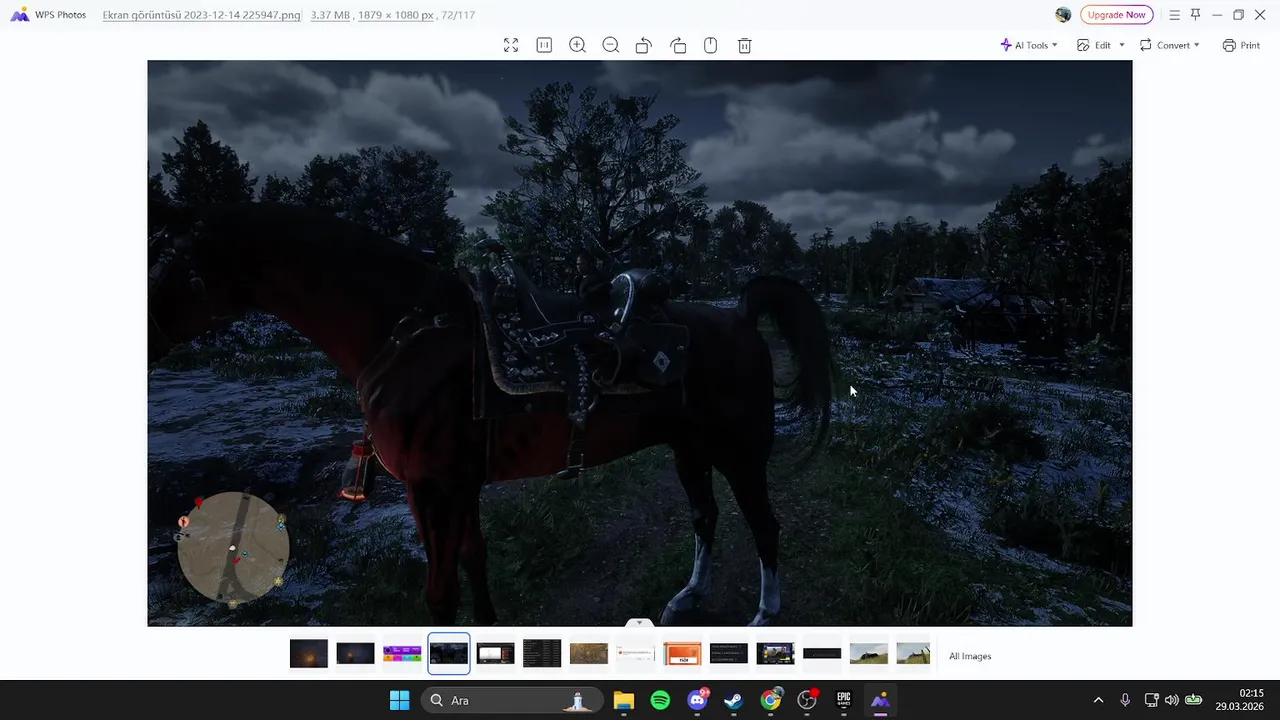This screenshot has width=1280, height=720.
Task: Enter full screen view mode
Action: click(x=511, y=45)
